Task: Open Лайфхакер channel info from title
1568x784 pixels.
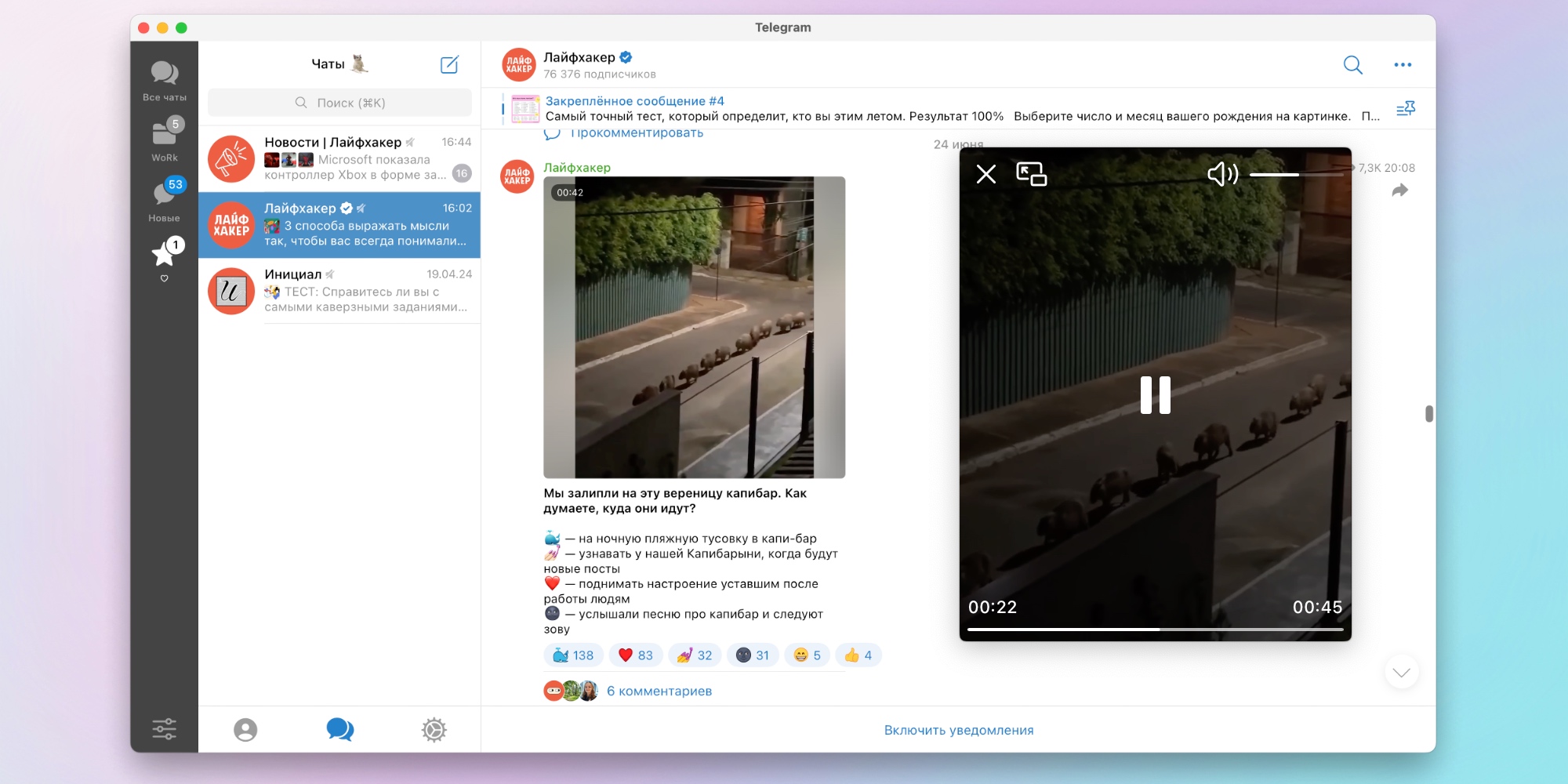Action: [579, 57]
